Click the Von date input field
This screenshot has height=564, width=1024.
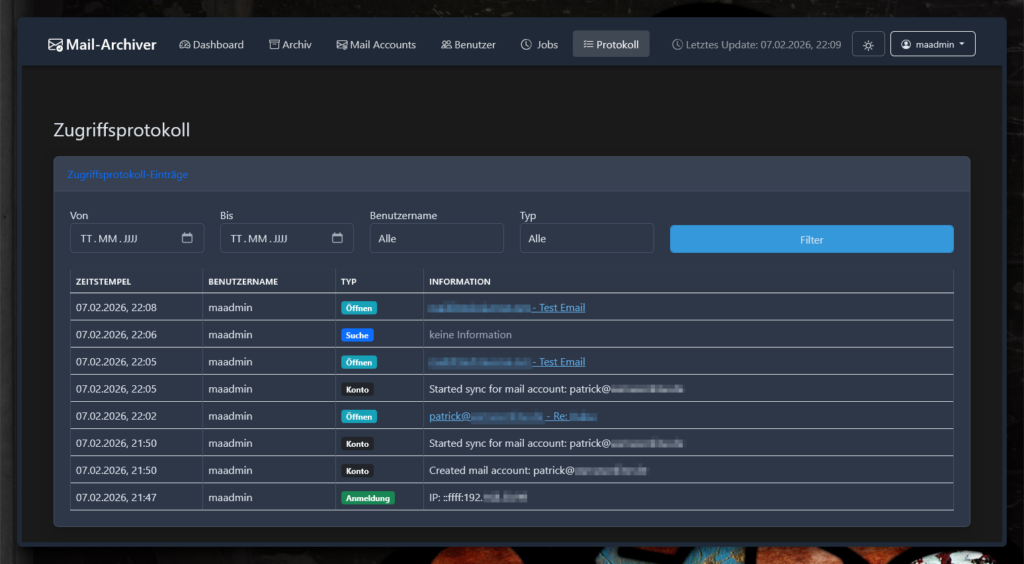(120, 239)
